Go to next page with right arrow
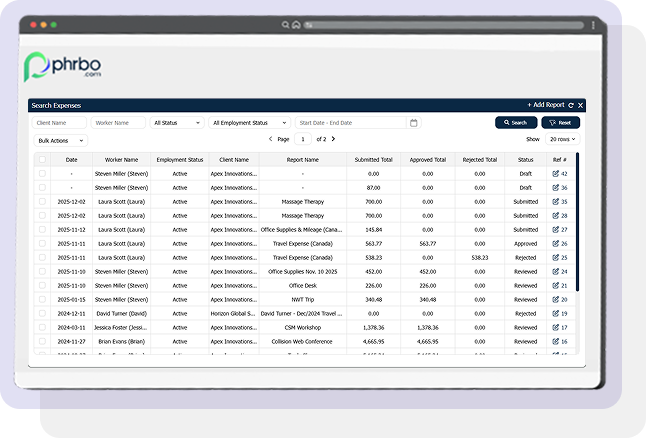Viewport: 646px width, 438px height. pyautogui.click(x=333, y=140)
